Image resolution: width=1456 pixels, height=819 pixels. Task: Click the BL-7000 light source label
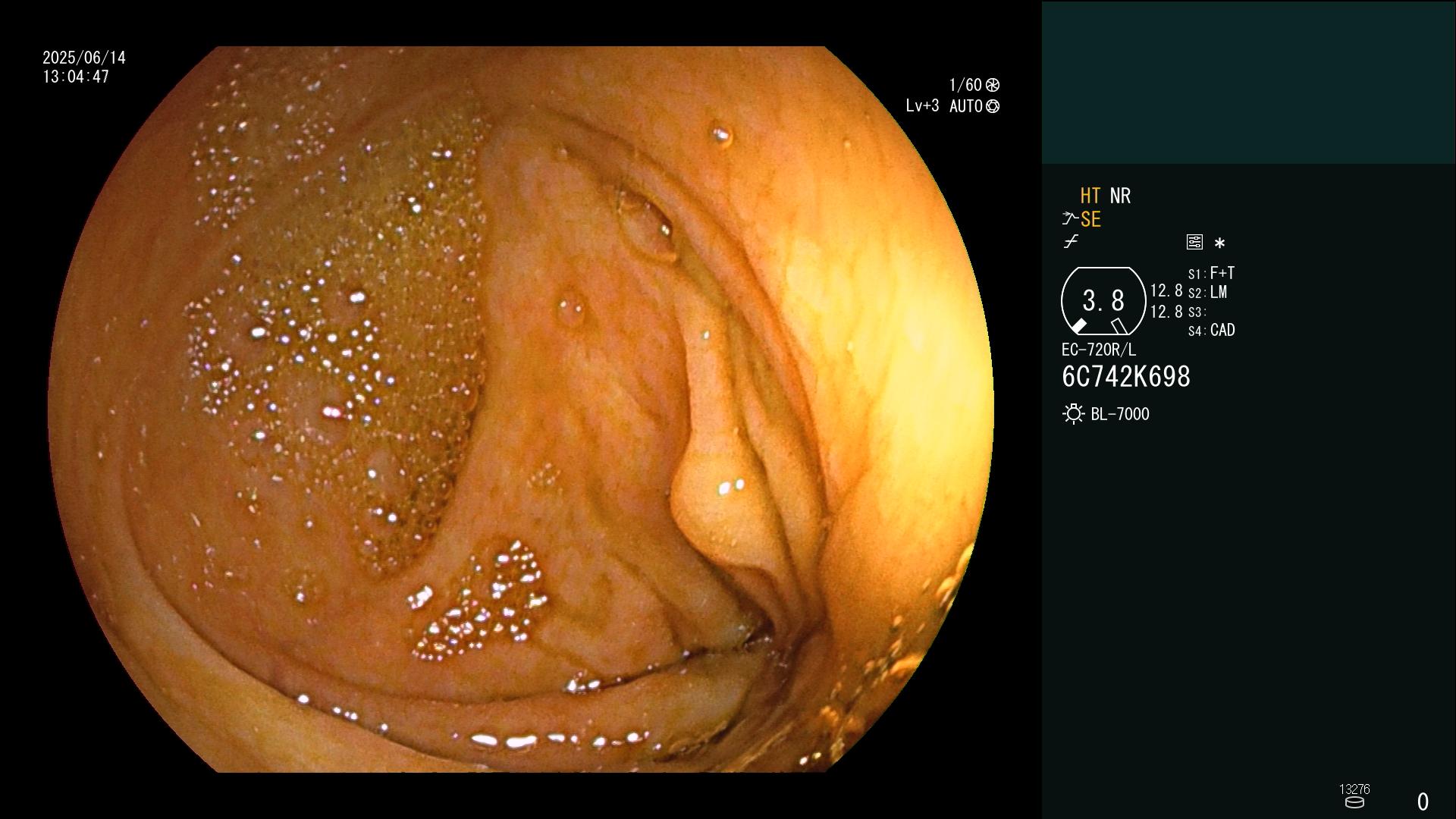1120,414
